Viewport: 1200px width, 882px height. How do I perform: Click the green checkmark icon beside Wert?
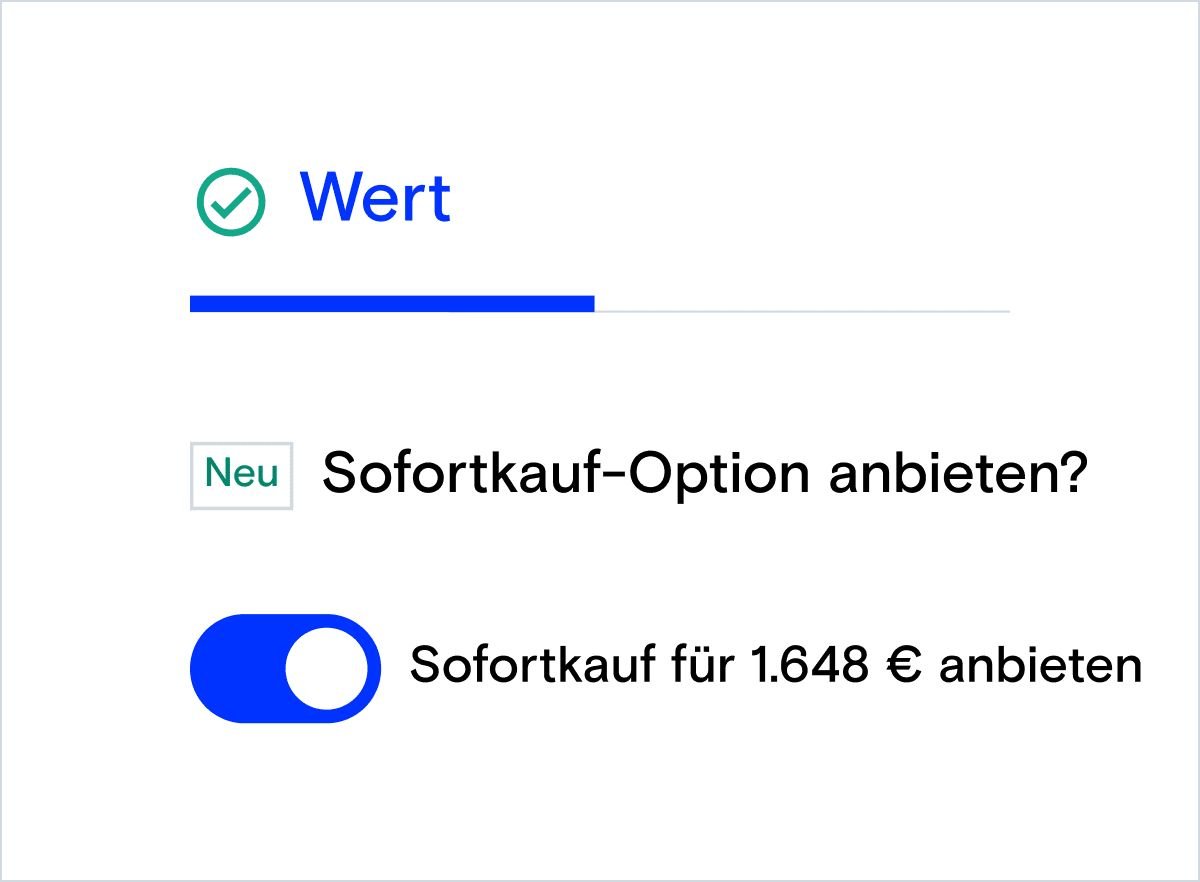(x=231, y=201)
